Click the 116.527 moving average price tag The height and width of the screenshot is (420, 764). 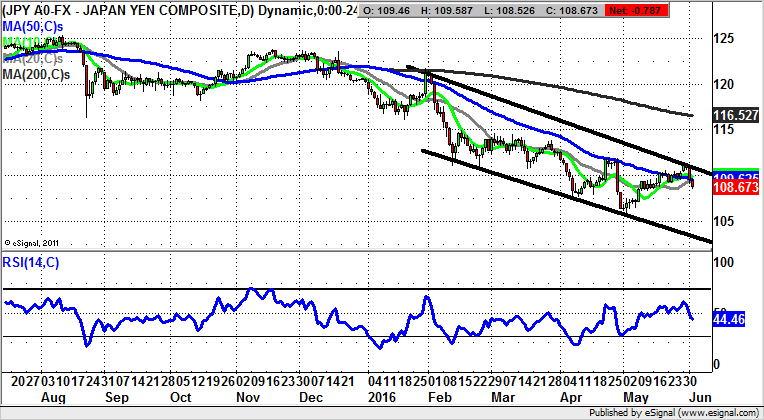736,116
